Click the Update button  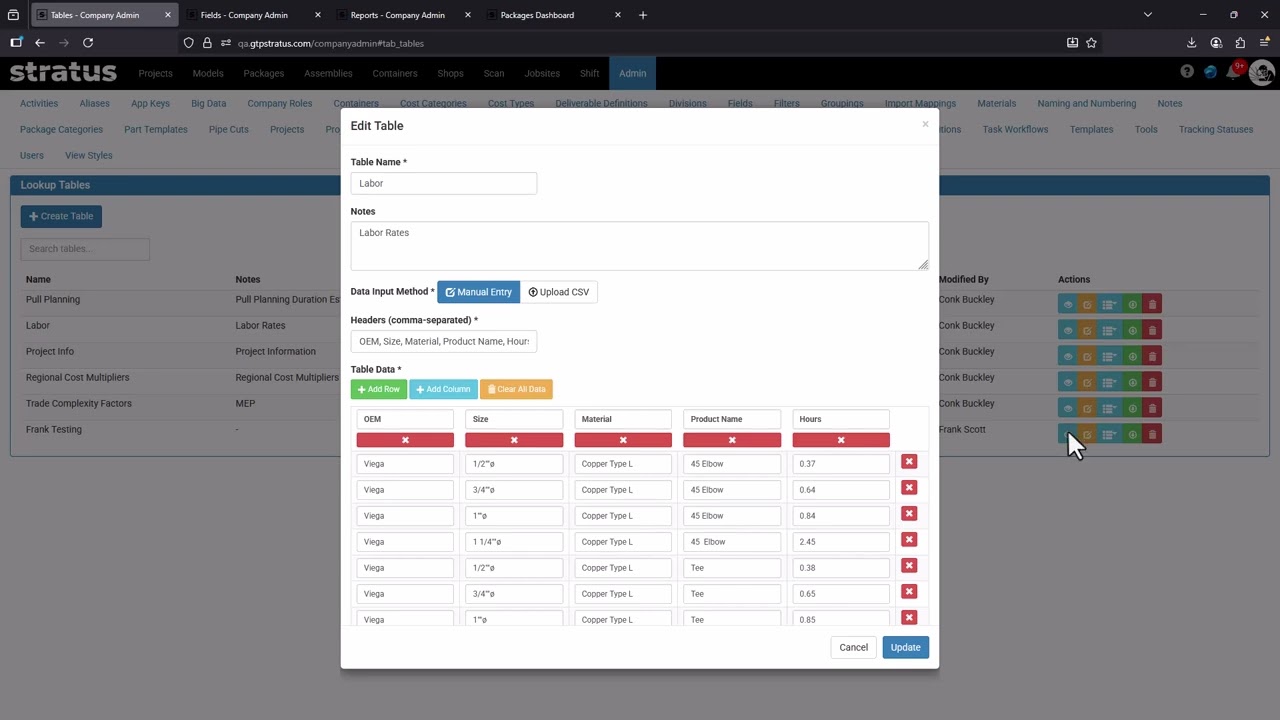[x=905, y=647]
